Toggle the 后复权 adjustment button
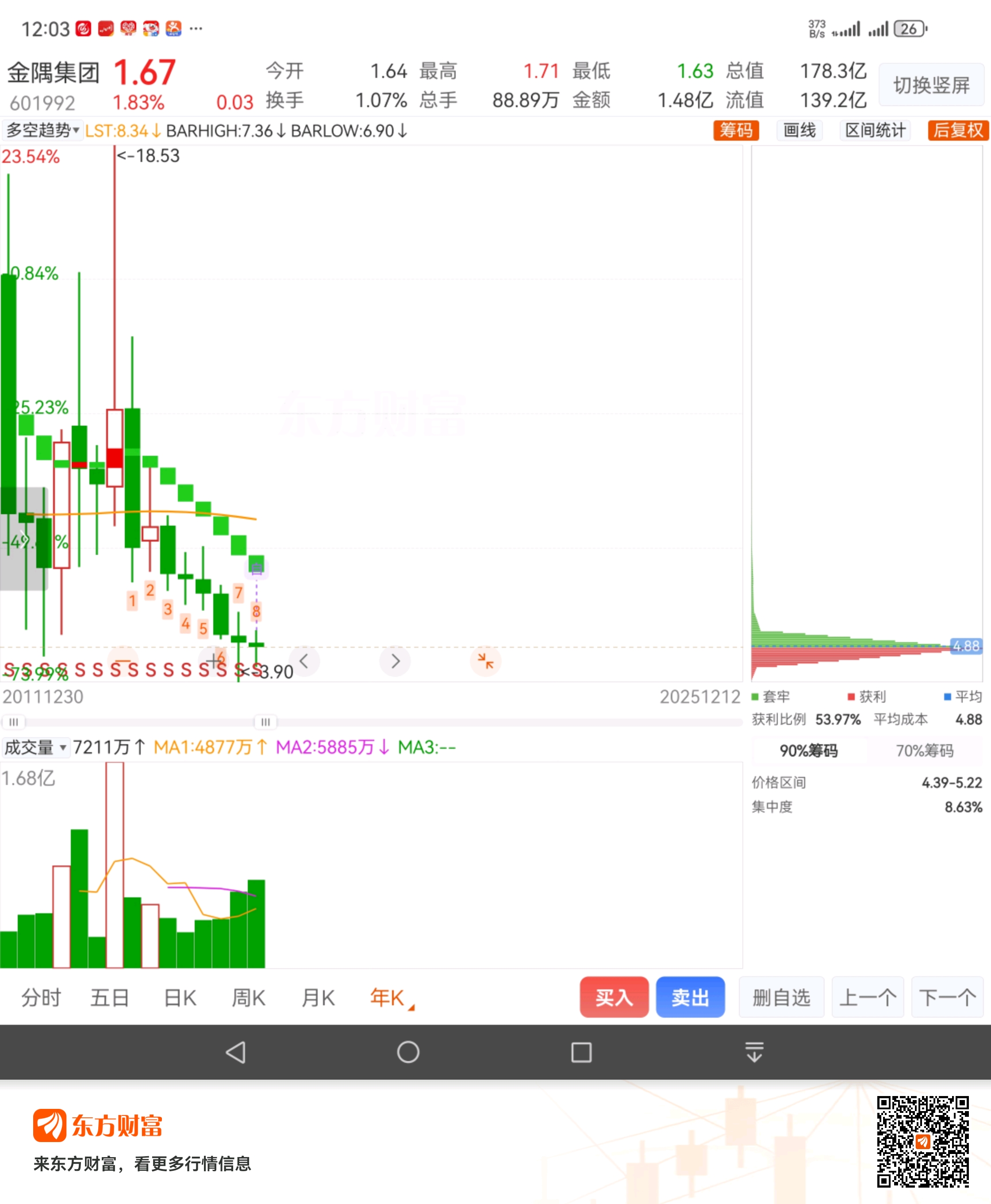Screen dimensions: 991x1204 957,130
